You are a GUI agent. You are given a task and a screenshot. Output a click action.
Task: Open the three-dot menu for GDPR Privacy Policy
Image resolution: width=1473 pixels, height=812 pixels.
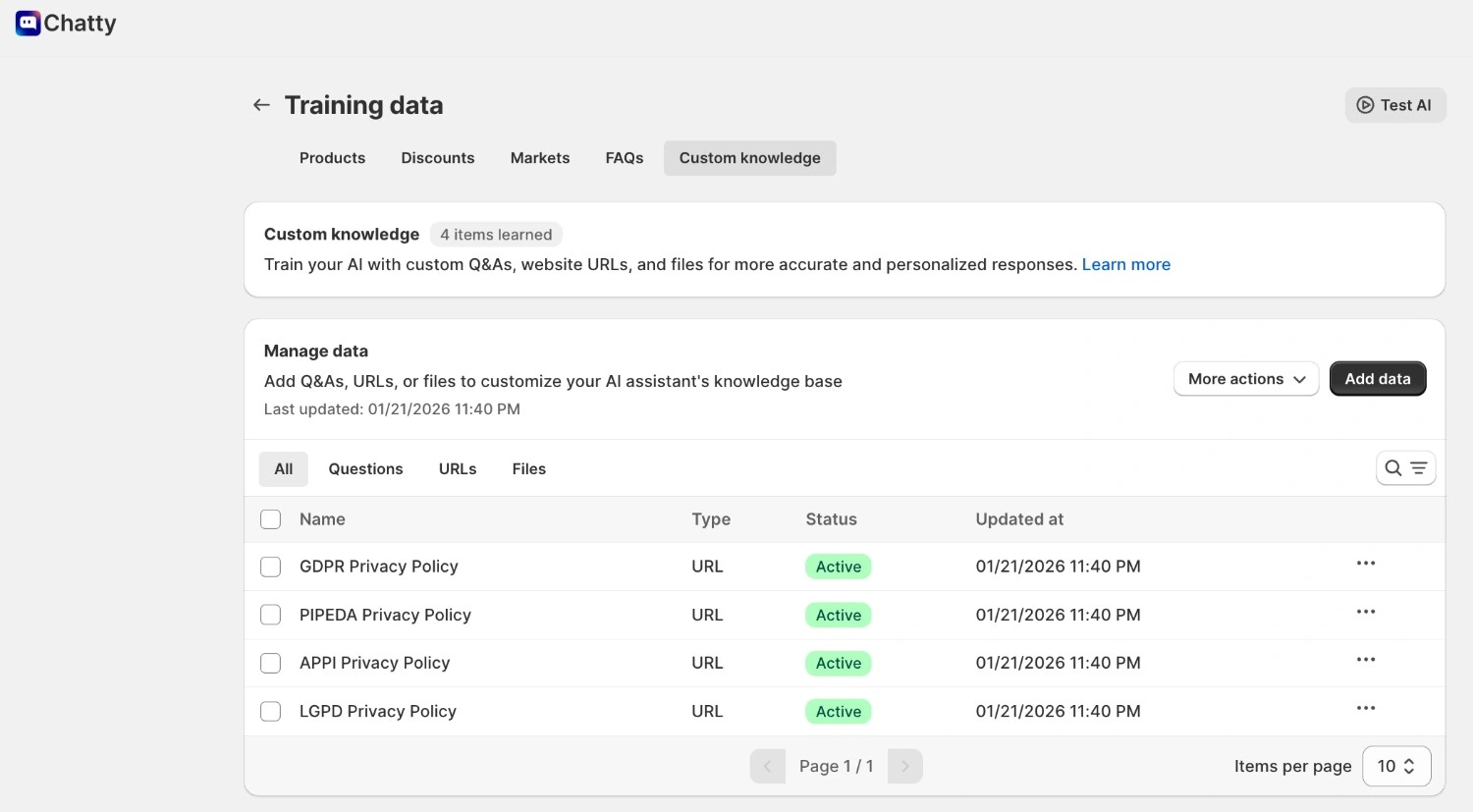click(x=1365, y=564)
